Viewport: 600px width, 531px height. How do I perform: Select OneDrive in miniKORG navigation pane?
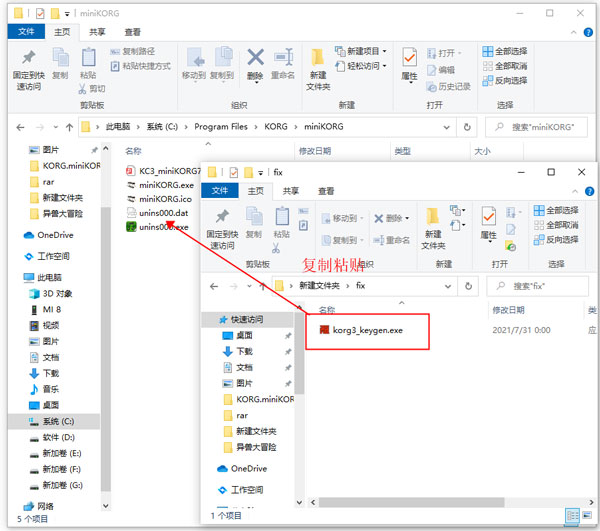pos(49,235)
